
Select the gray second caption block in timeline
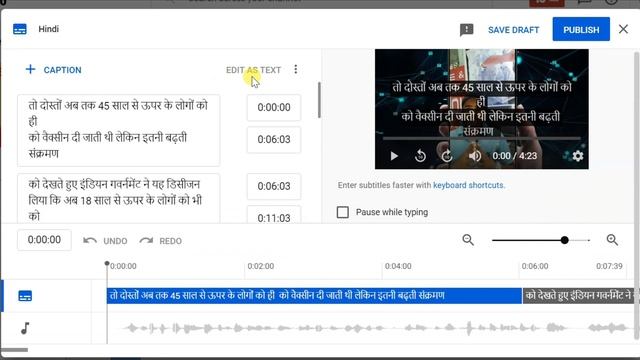point(578,296)
